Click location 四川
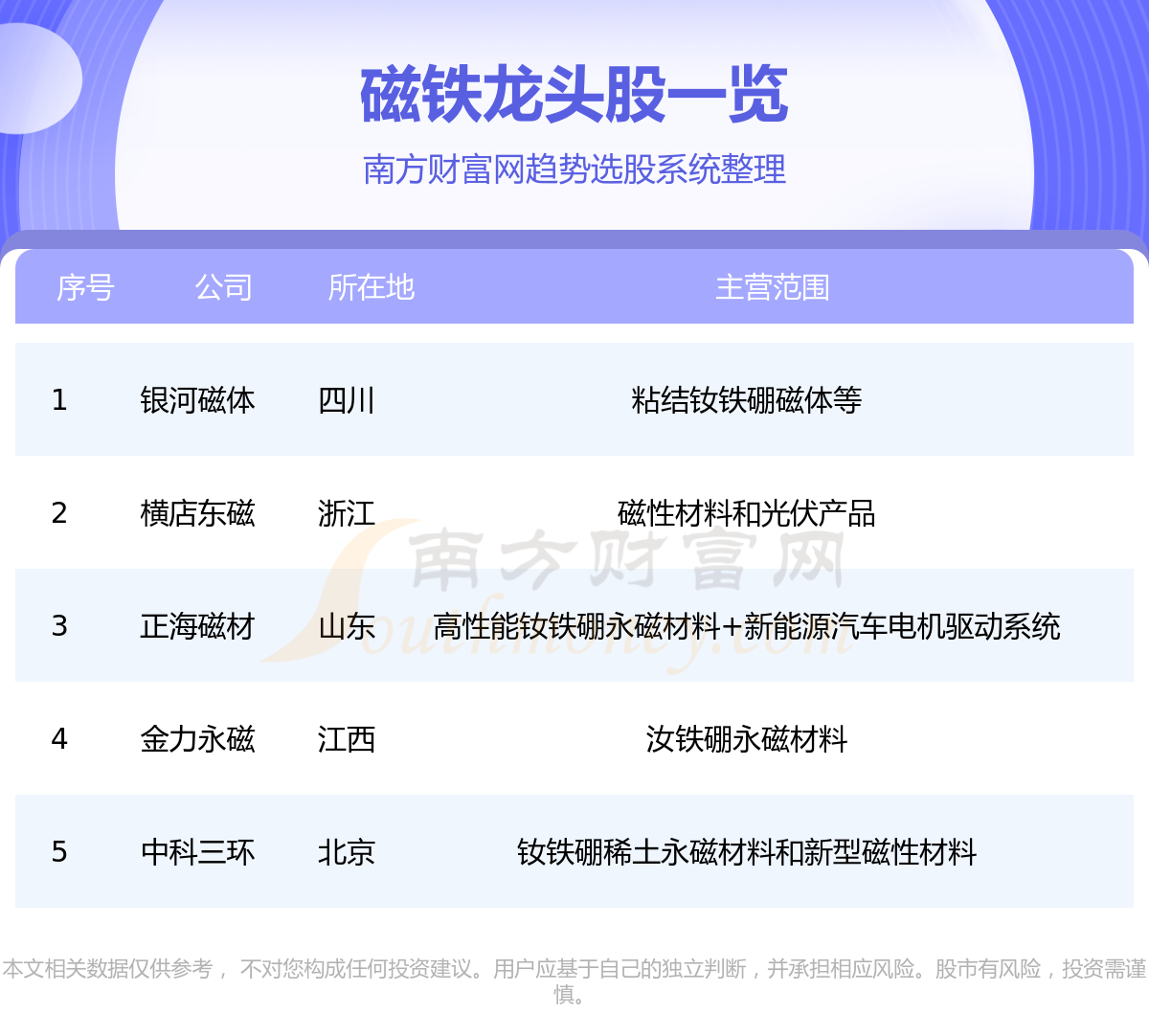 click(347, 400)
